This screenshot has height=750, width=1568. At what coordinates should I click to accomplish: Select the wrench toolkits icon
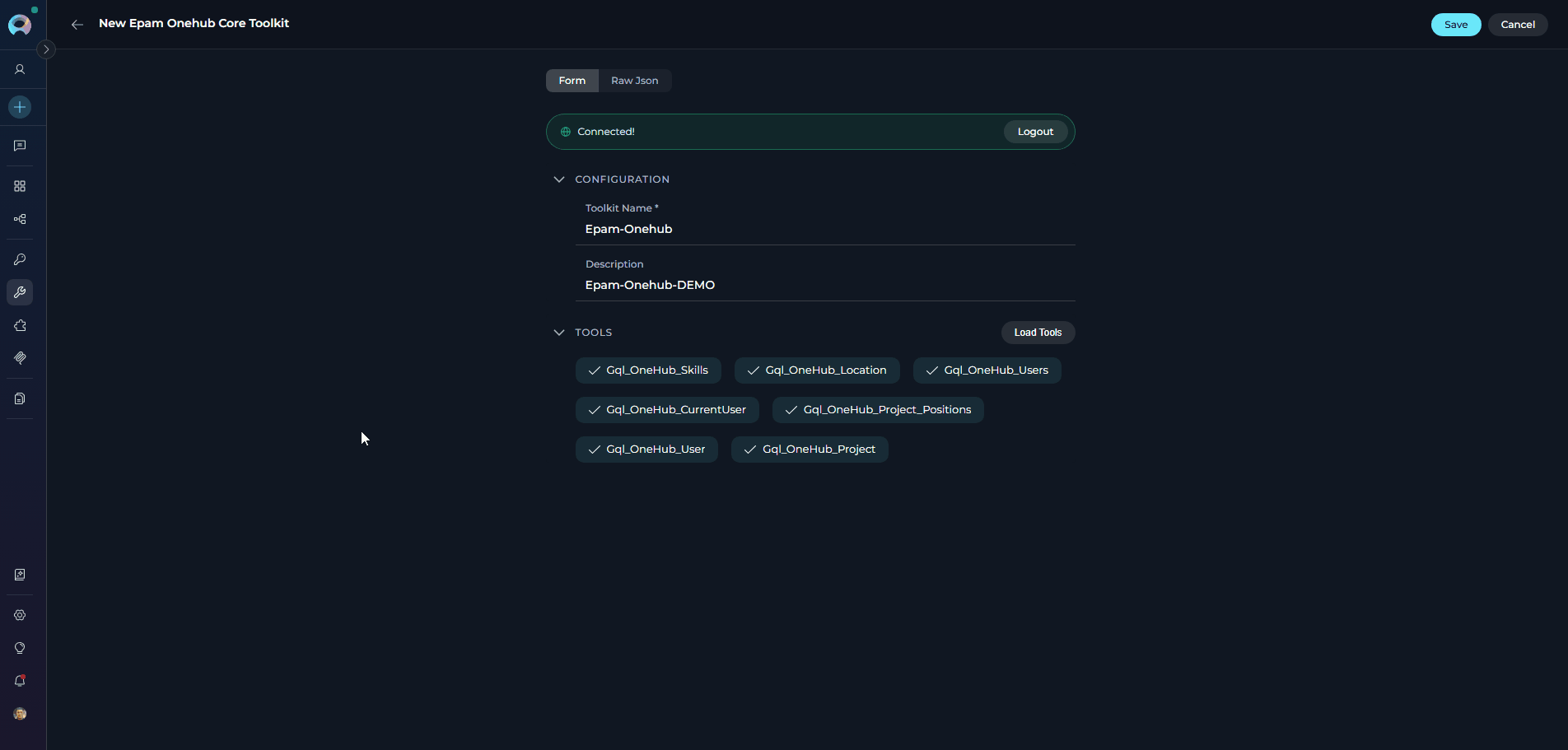click(x=20, y=292)
